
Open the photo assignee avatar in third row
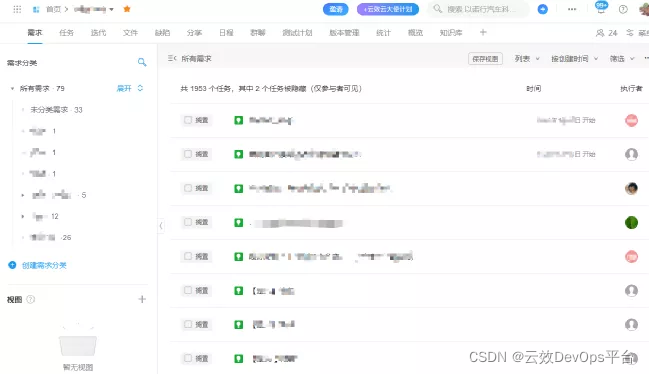(x=631, y=188)
